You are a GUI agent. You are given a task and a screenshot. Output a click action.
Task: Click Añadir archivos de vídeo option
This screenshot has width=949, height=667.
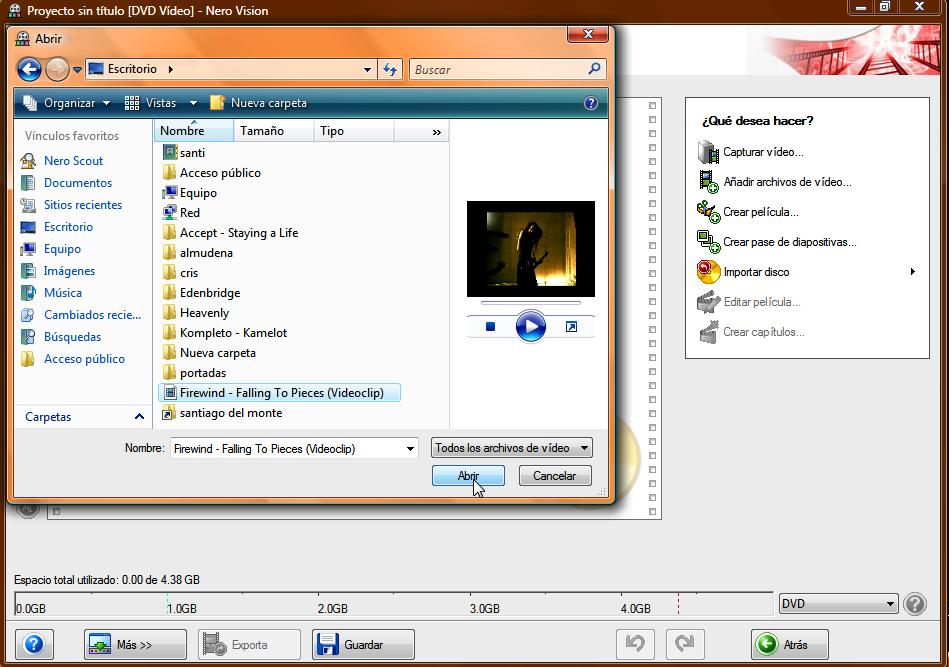[x=775, y=182]
